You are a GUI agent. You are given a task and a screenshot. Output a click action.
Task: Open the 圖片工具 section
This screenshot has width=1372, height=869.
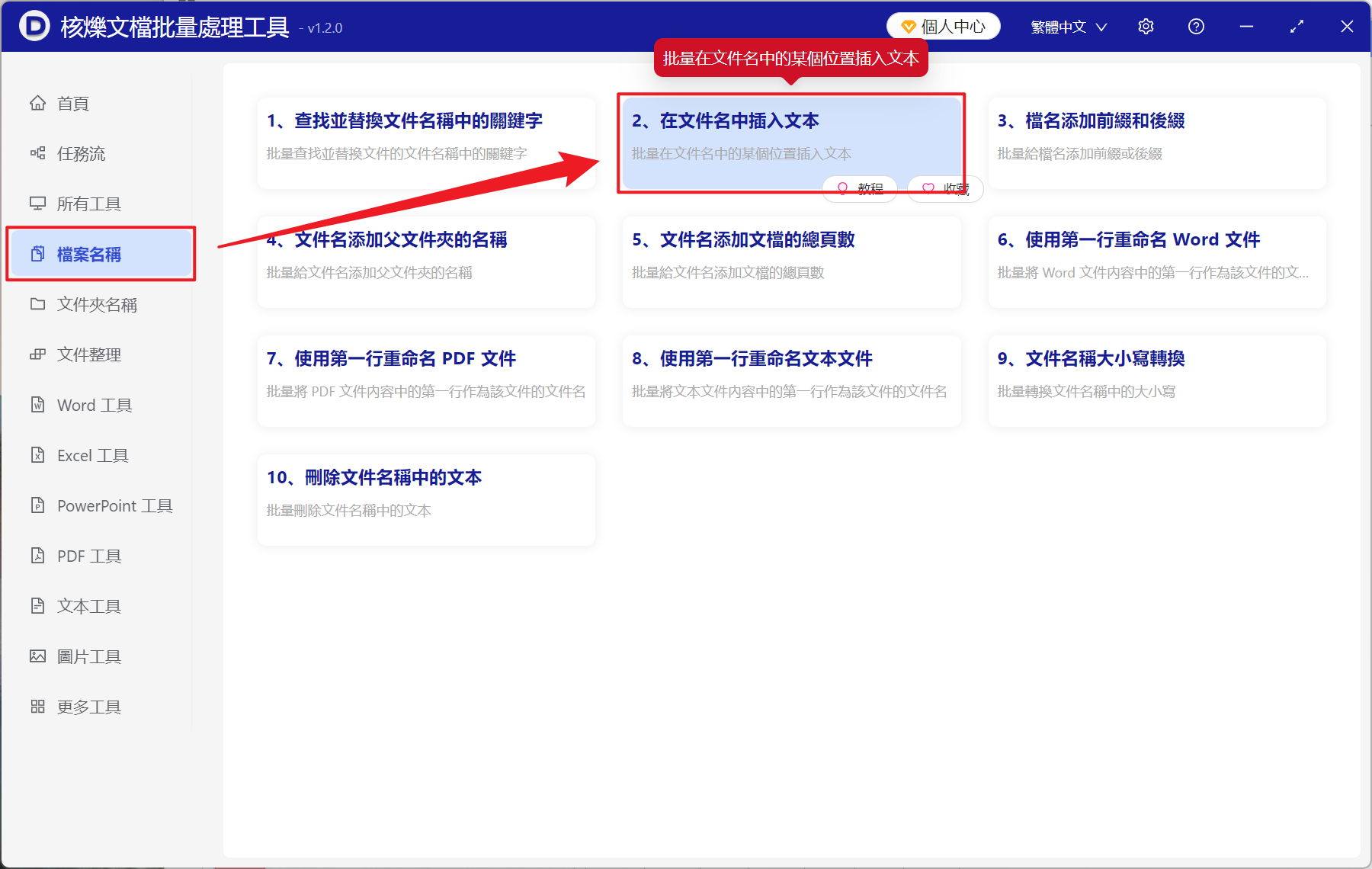[x=87, y=656]
